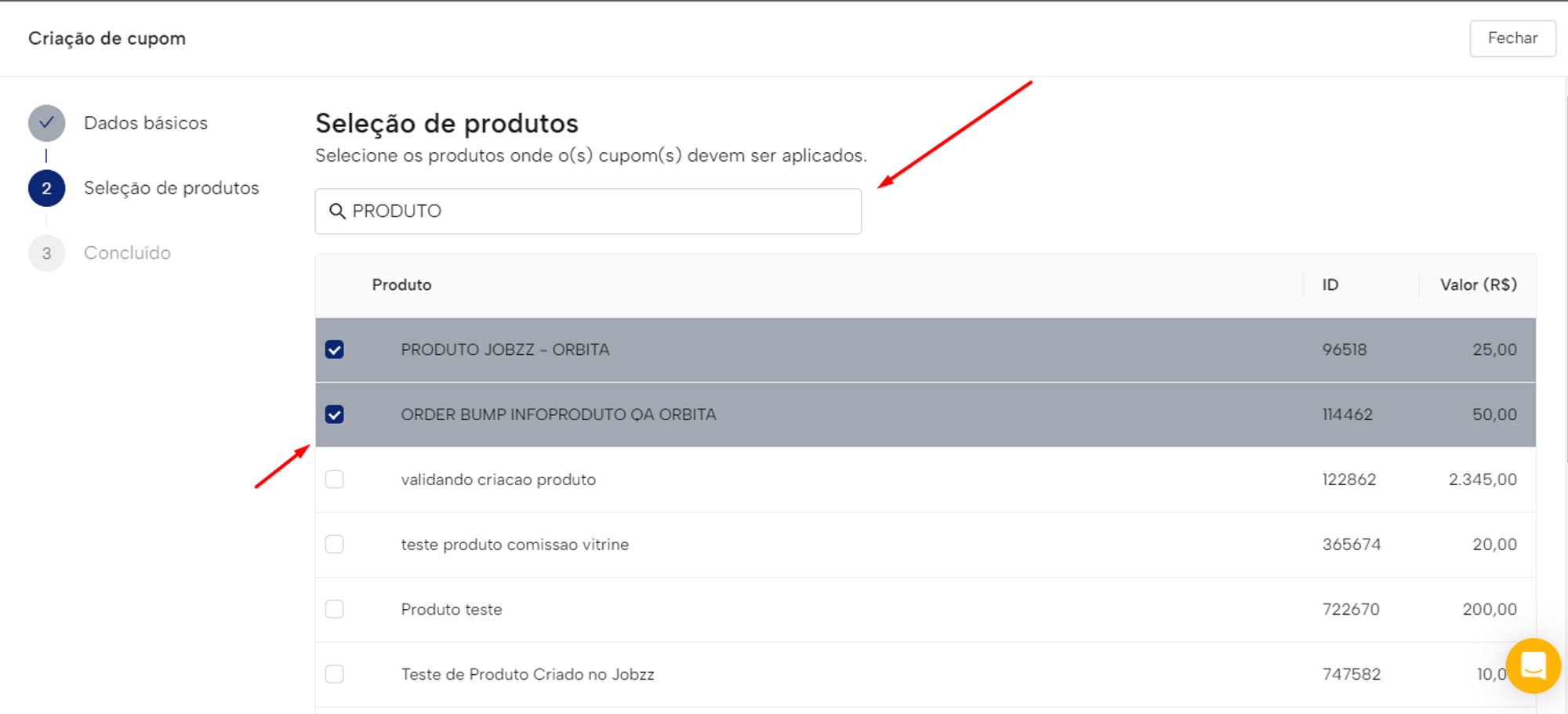Go to Dados básicos step
1568x714 pixels.
click(146, 123)
